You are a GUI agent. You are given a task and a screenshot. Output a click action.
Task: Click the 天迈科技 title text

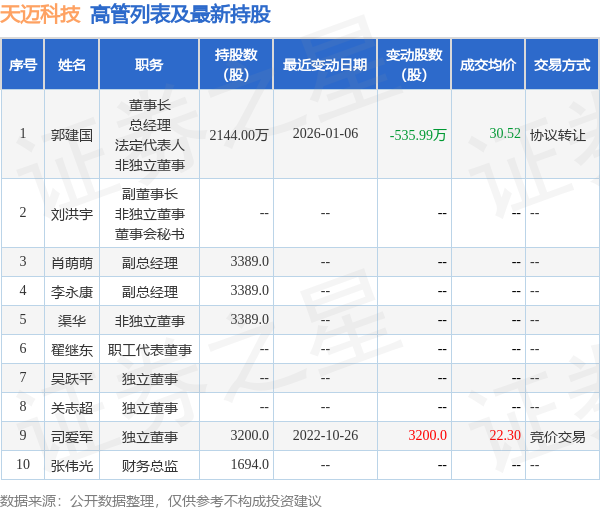[x=40, y=15]
